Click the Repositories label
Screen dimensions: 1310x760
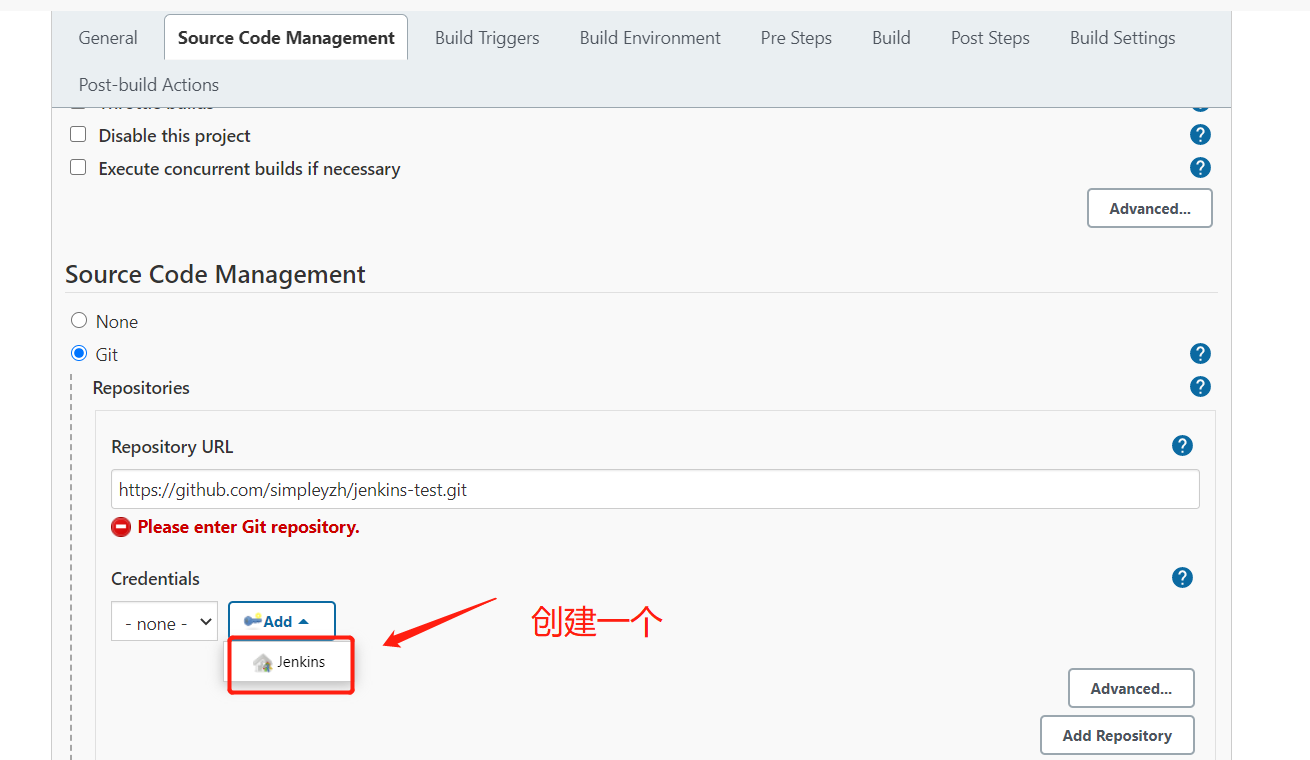141,387
